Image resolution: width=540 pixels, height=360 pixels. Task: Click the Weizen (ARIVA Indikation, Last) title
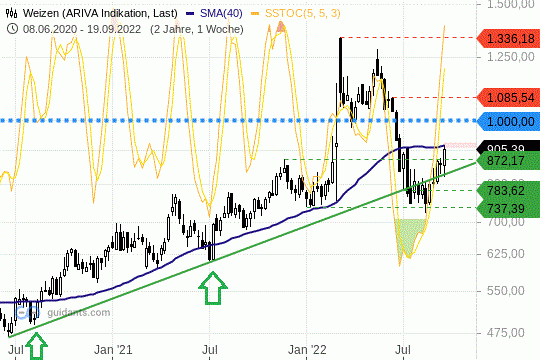pyautogui.click(x=100, y=13)
